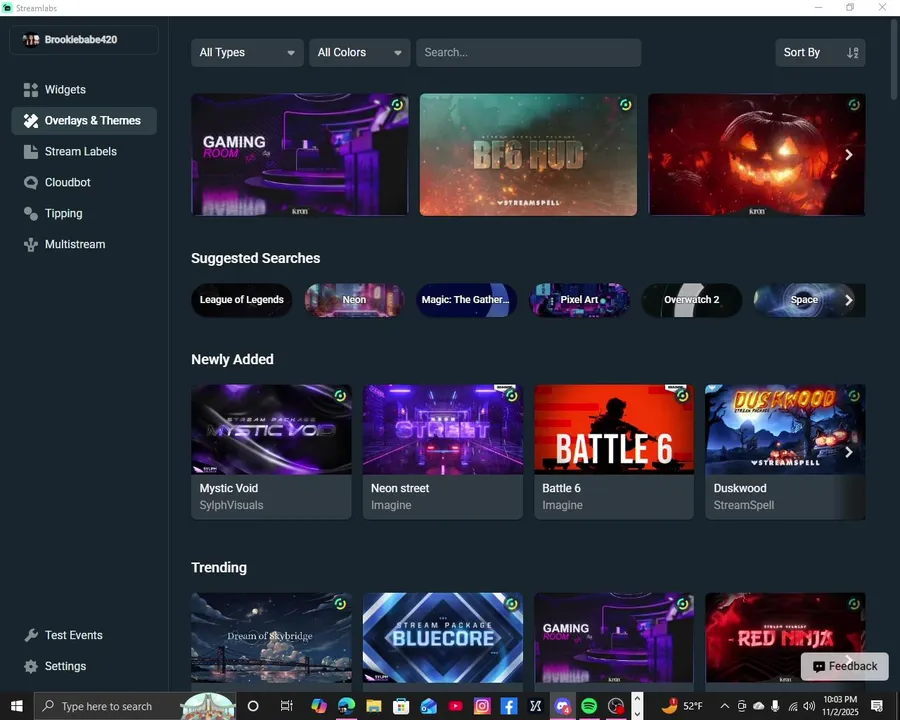Click the Widgets grid icon
The width and height of the screenshot is (900, 720).
30,90
